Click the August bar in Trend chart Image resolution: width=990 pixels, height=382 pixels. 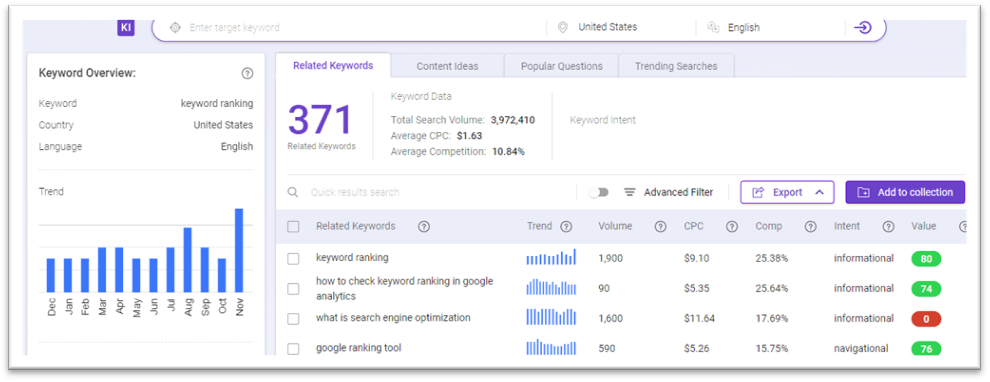tap(188, 260)
